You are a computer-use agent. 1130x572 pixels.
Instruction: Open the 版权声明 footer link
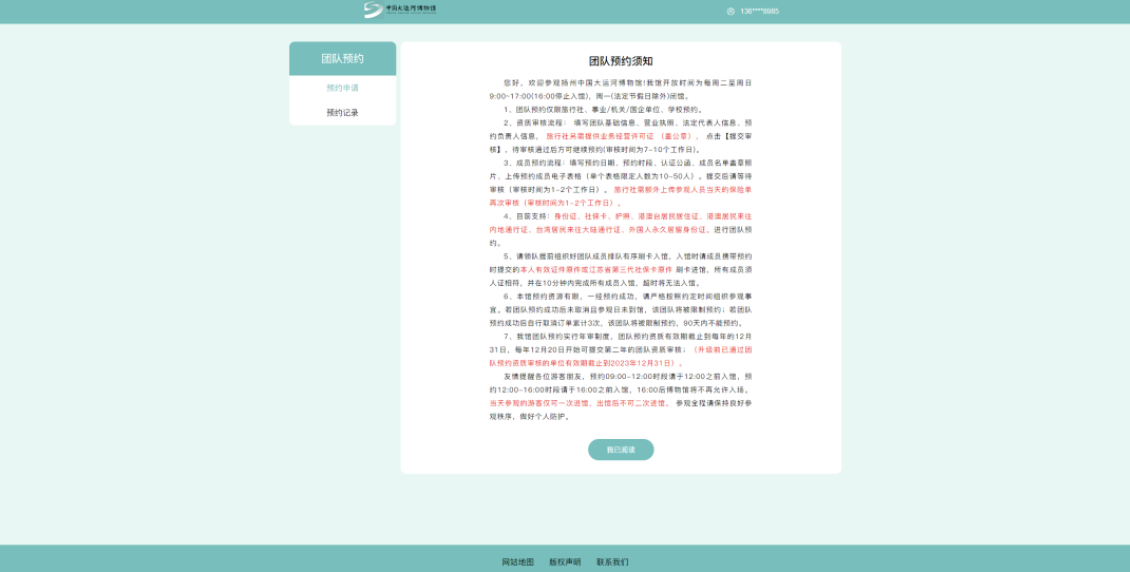point(565,562)
